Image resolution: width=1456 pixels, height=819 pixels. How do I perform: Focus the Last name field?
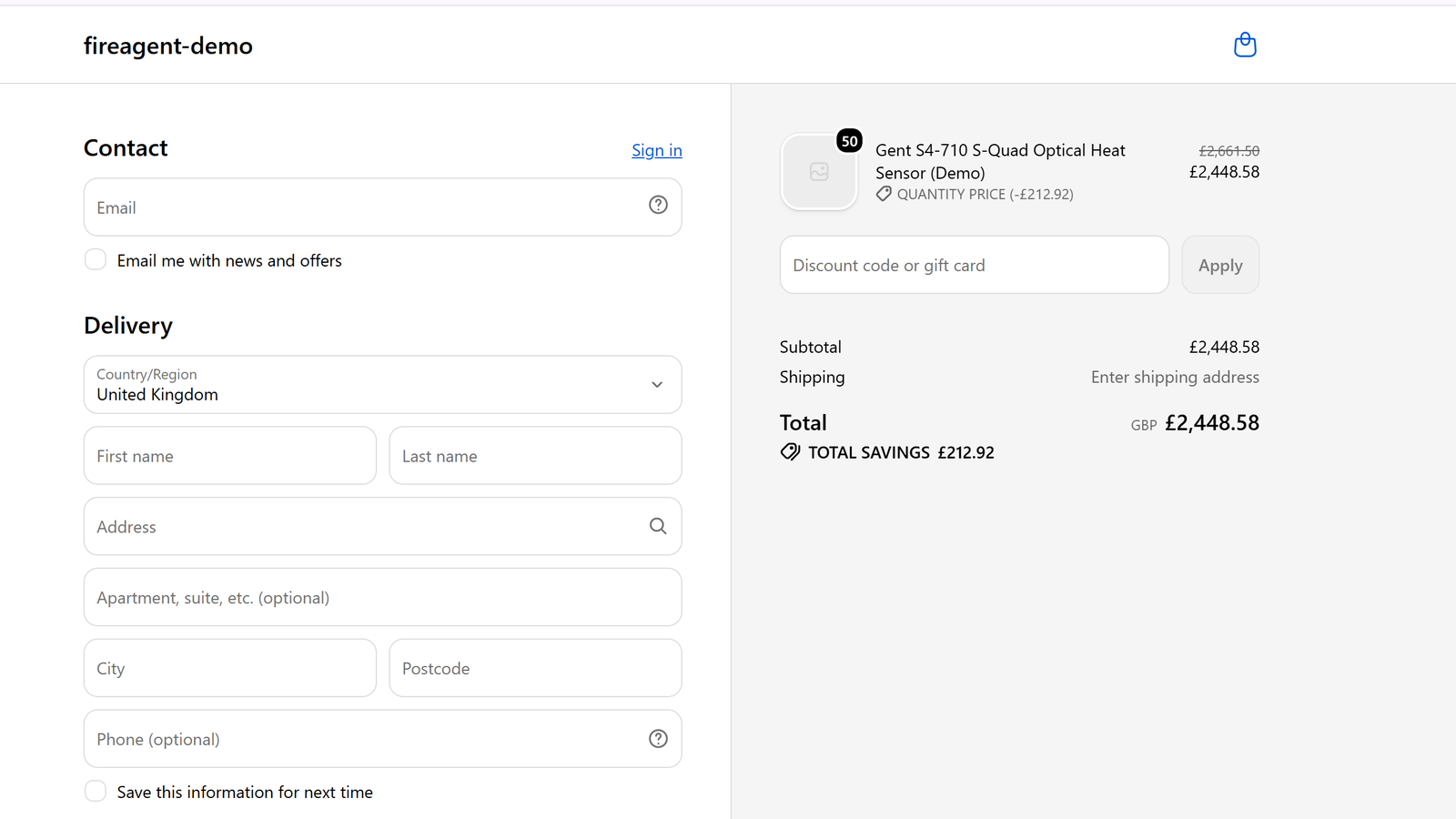pyautogui.click(x=535, y=456)
